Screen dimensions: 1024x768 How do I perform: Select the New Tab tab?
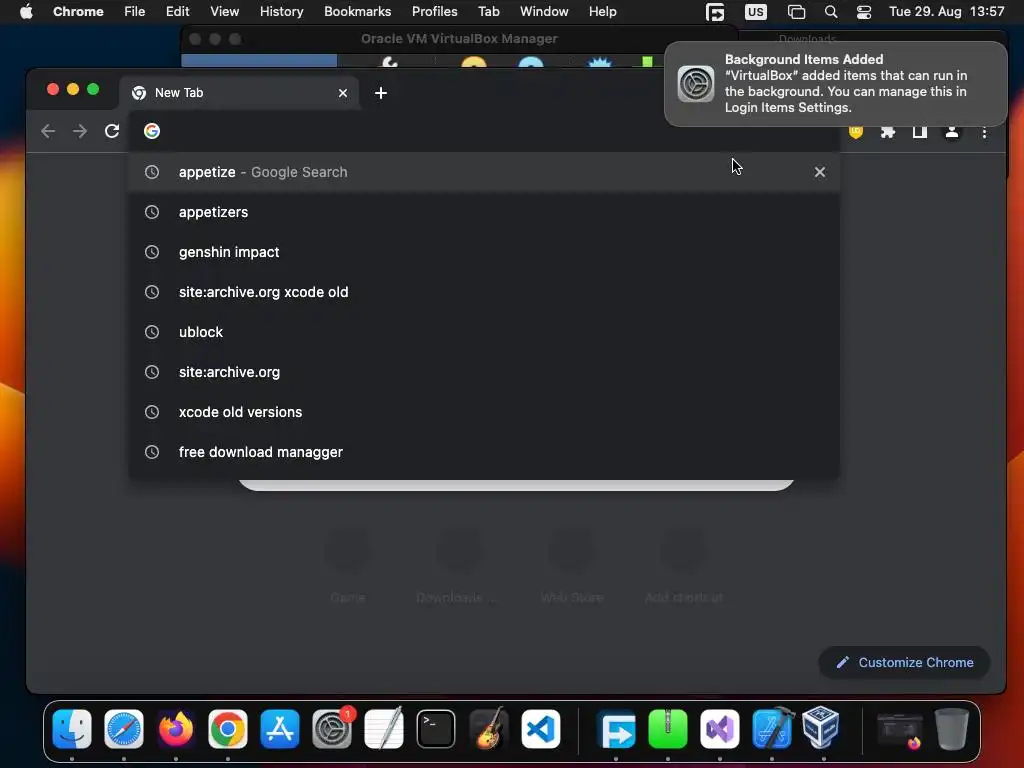coord(240,93)
